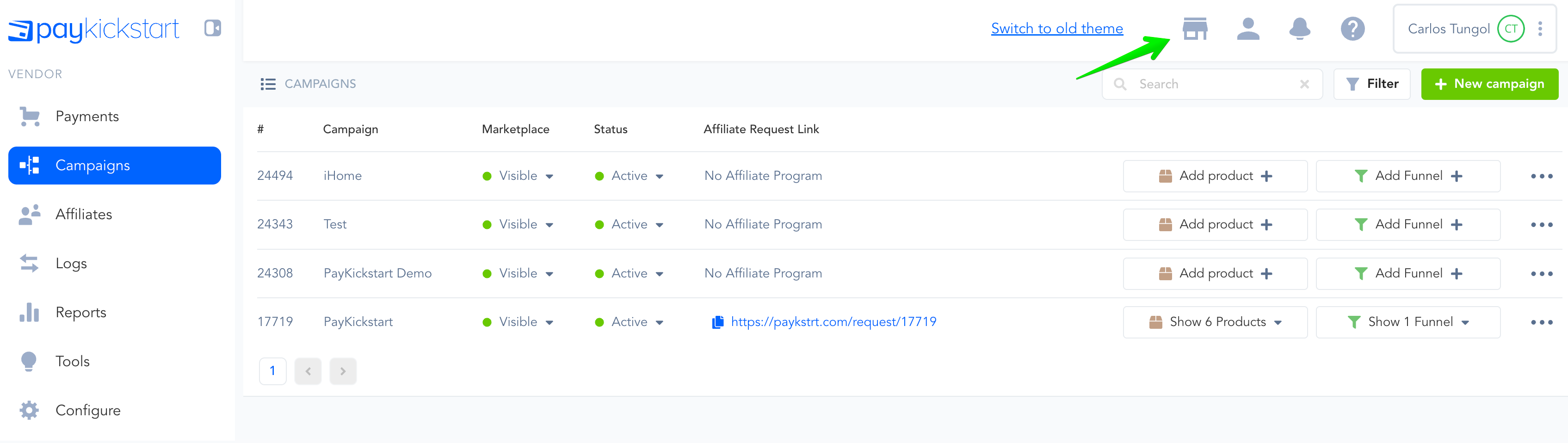This screenshot has height=443, width=1568.
Task: Open the user profile icon
Action: pyautogui.click(x=1248, y=29)
